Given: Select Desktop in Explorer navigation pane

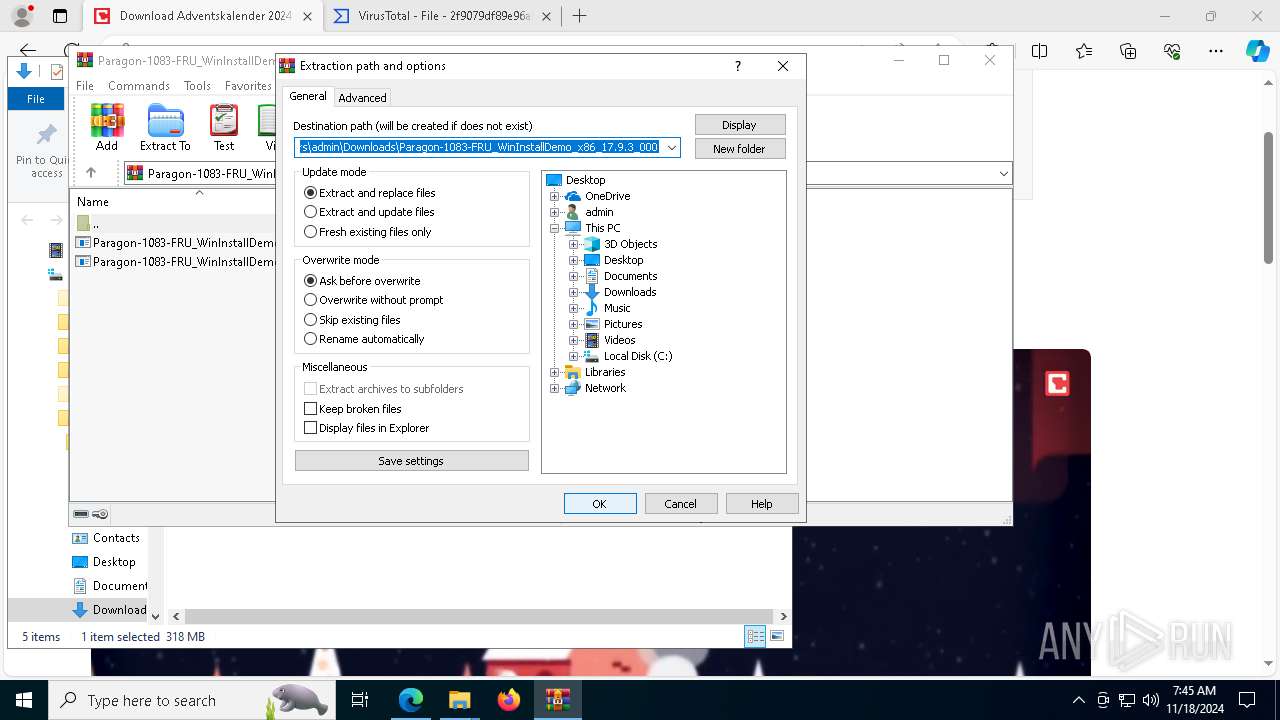Looking at the screenshot, I should tap(114, 562).
